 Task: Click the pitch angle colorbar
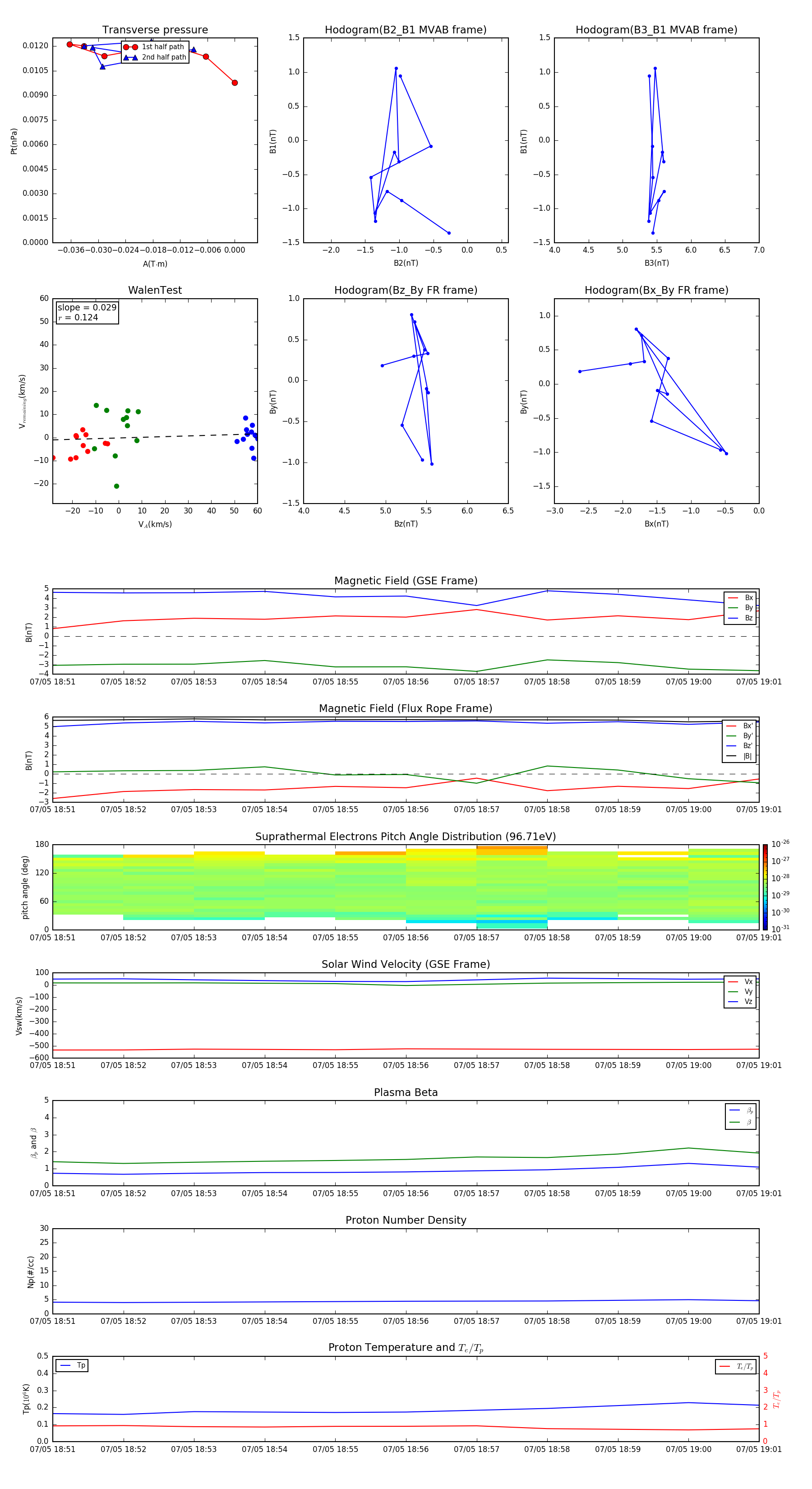tap(765, 887)
